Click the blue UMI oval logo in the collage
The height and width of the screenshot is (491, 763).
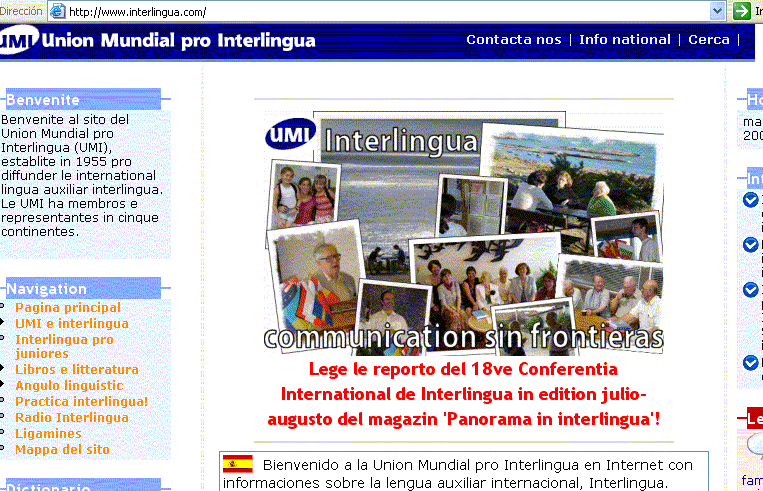pyautogui.click(x=291, y=134)
